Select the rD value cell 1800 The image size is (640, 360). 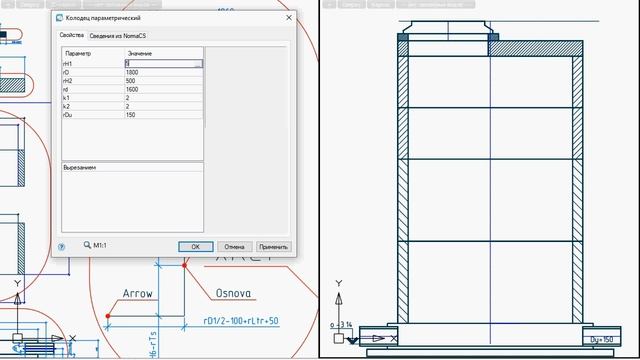click(163, 72)
